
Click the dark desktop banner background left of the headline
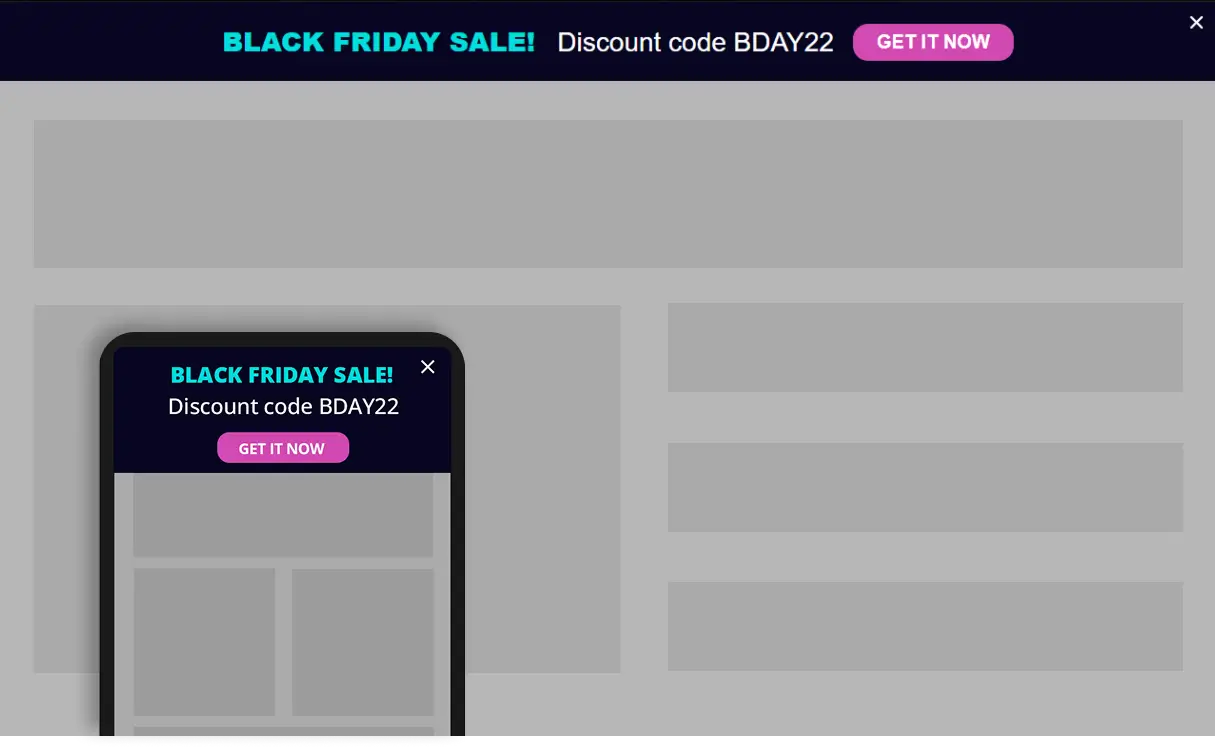coord(110,42)
